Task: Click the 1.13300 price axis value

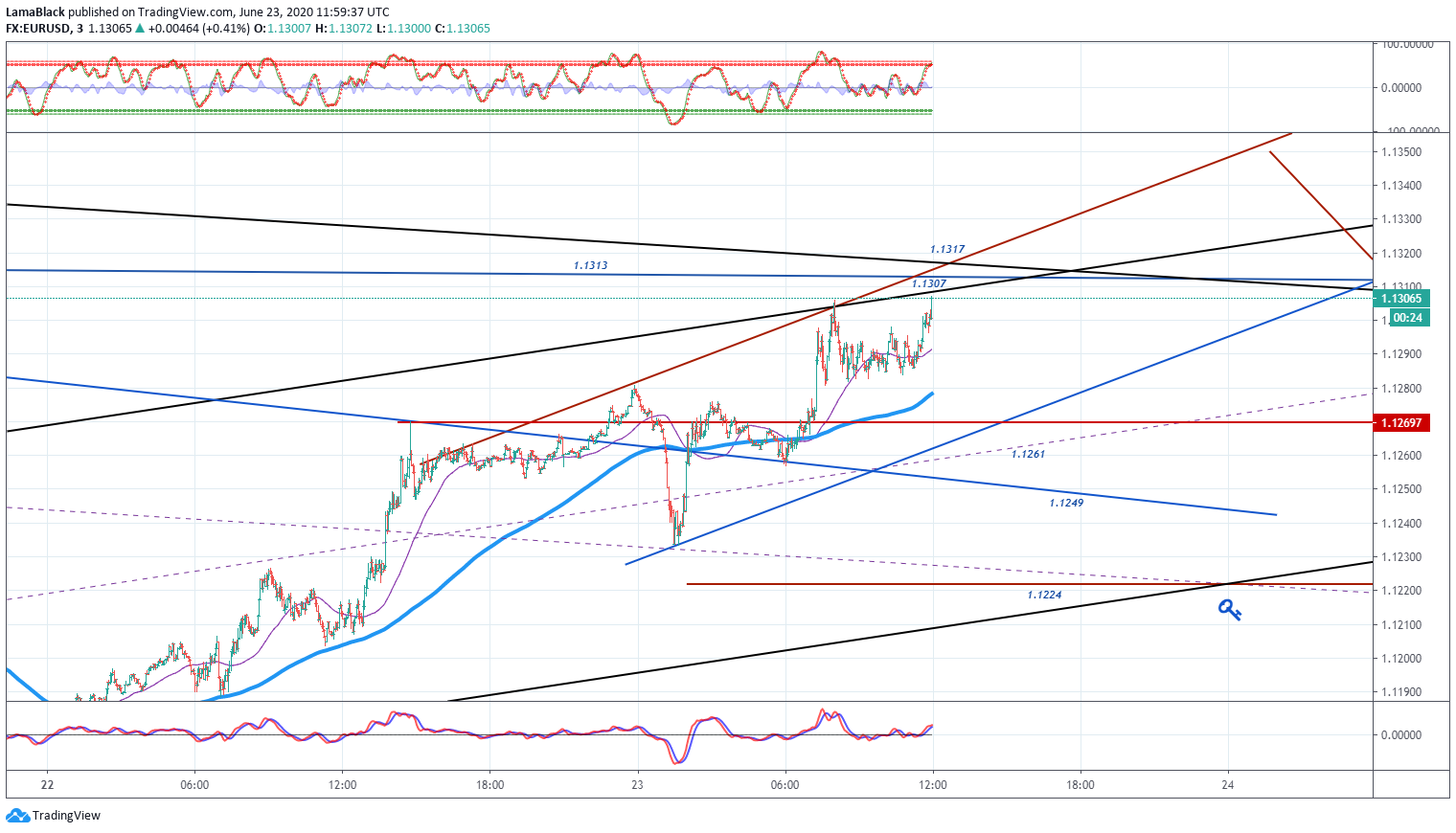Action: coord(1401,219)
